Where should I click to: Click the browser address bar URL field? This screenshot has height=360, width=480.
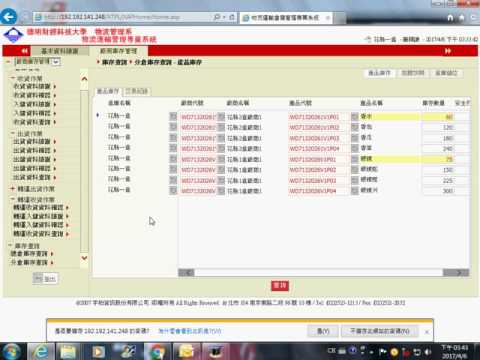tap(123, 17)
